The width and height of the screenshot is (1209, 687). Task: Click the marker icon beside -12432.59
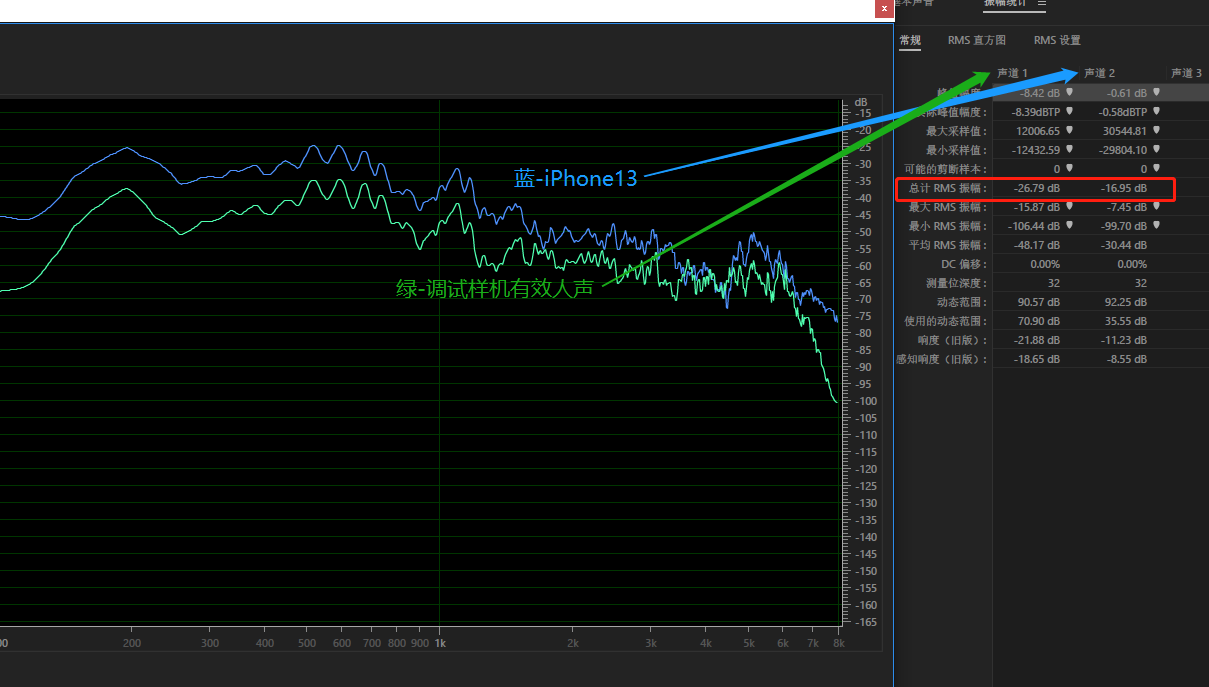(x=1069, y=150)
